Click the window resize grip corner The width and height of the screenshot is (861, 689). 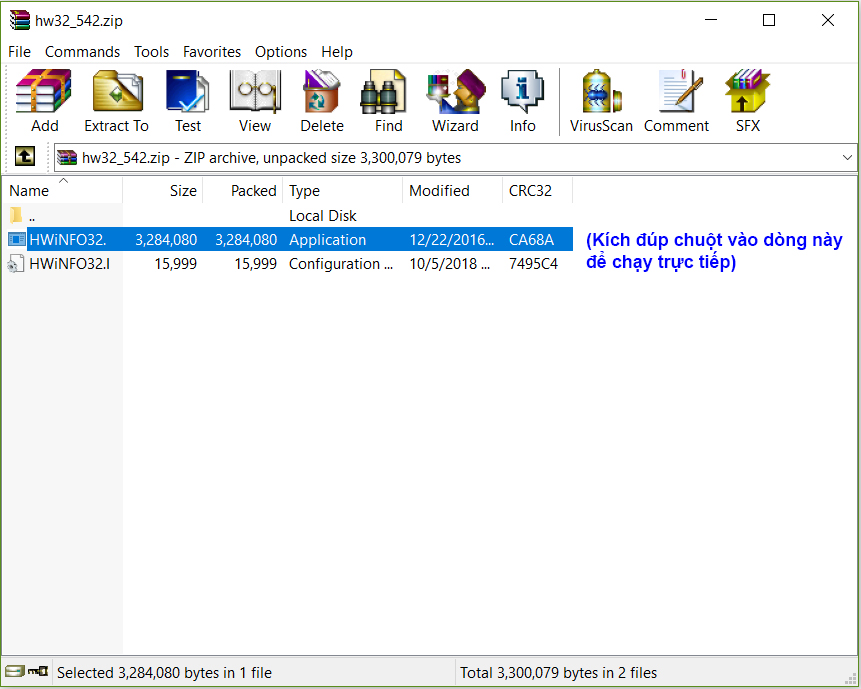pos(851,679)
